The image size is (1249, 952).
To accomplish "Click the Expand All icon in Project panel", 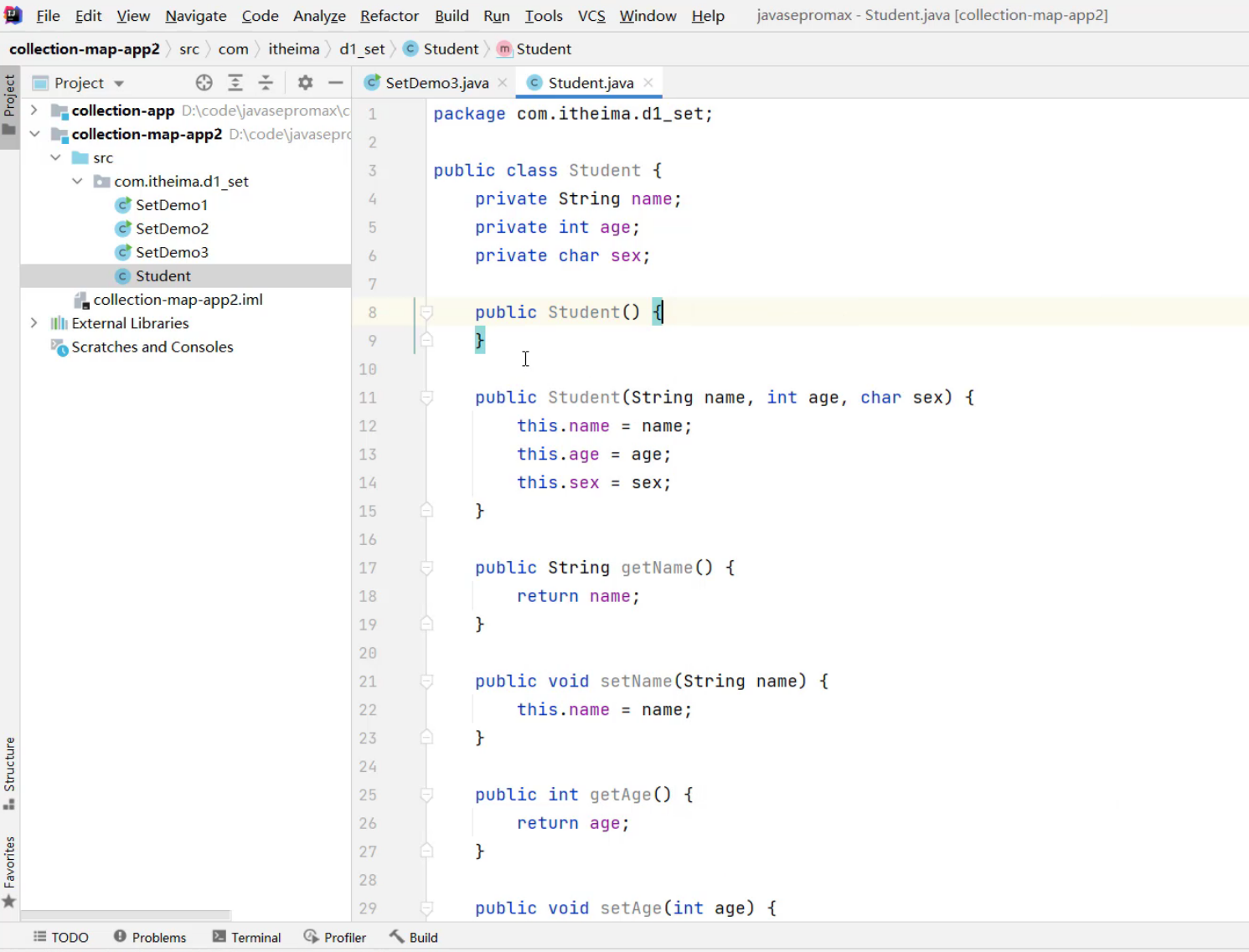I will pos(235,83).
